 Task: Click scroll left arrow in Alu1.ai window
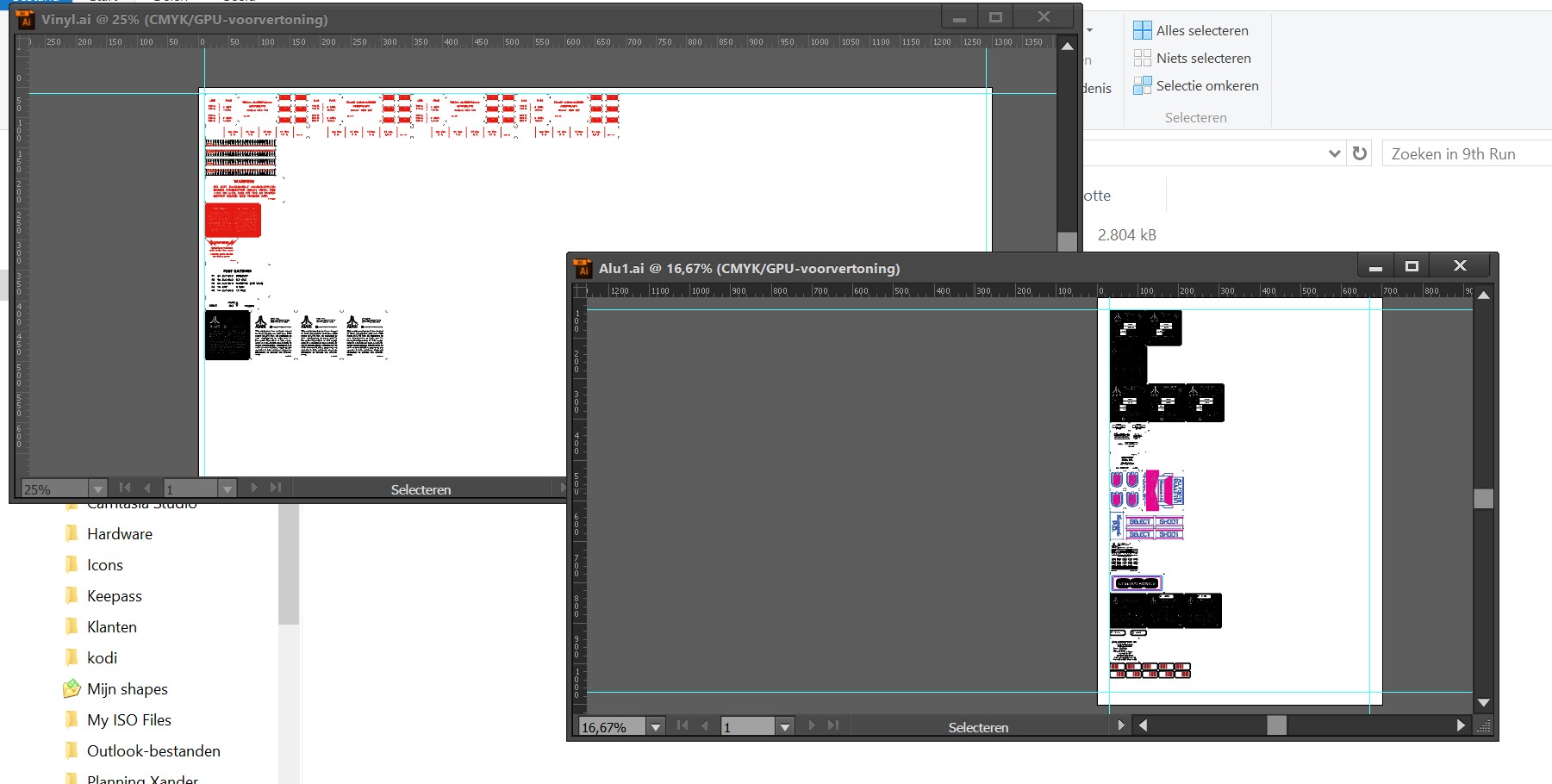pyautogui.click(x=1143, y=725)
